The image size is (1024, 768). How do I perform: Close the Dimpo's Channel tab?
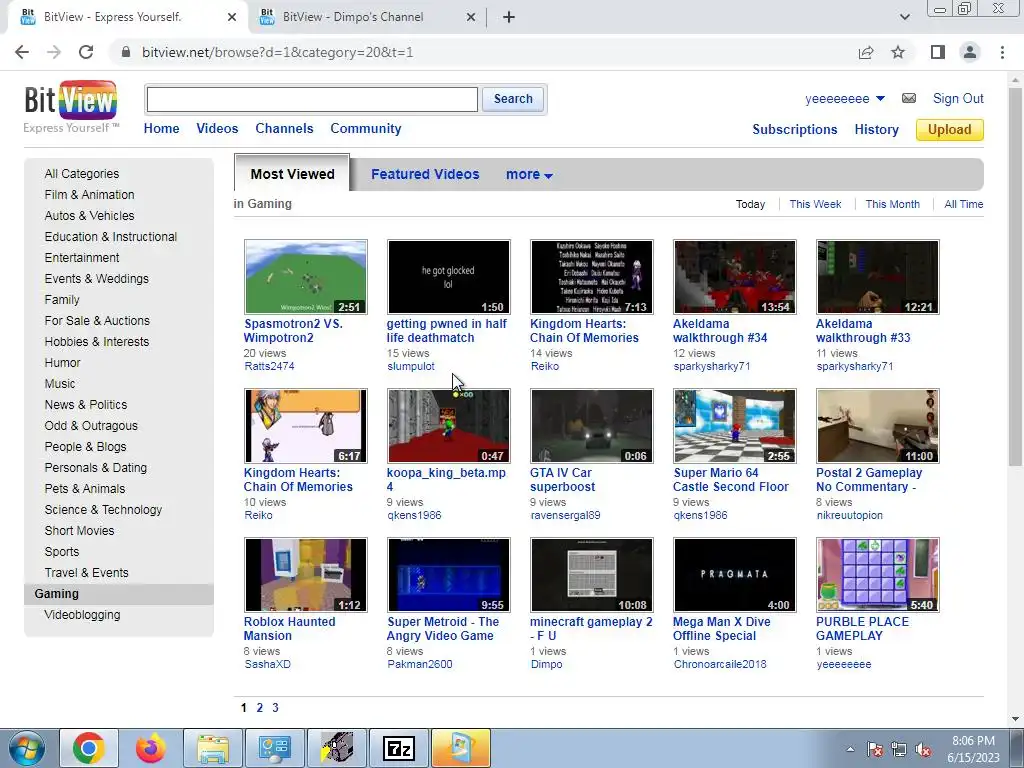point(471,17)
